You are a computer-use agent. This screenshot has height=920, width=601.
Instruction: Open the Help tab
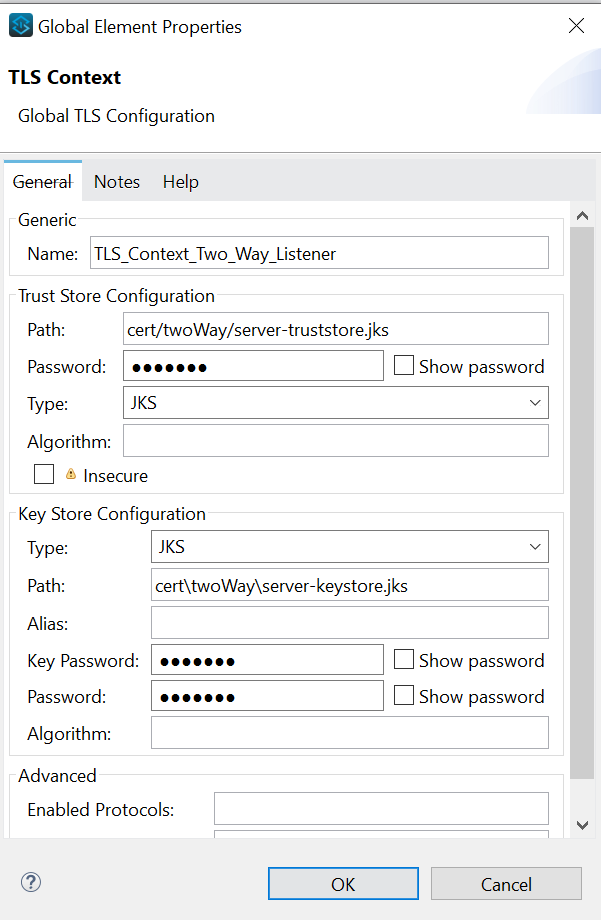(181, 181)
